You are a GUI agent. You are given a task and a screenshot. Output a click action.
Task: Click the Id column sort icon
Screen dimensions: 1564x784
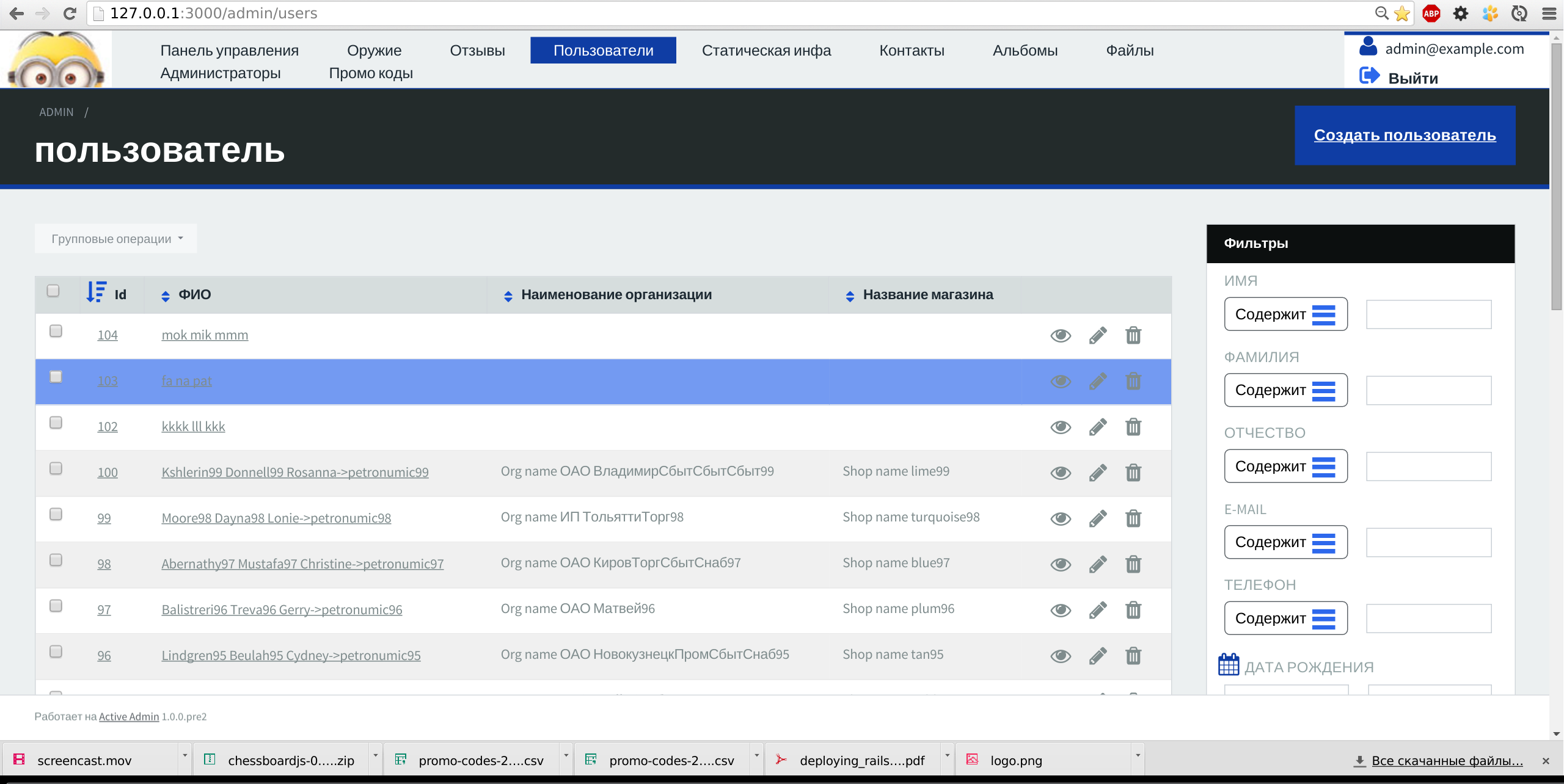point(97,292)
